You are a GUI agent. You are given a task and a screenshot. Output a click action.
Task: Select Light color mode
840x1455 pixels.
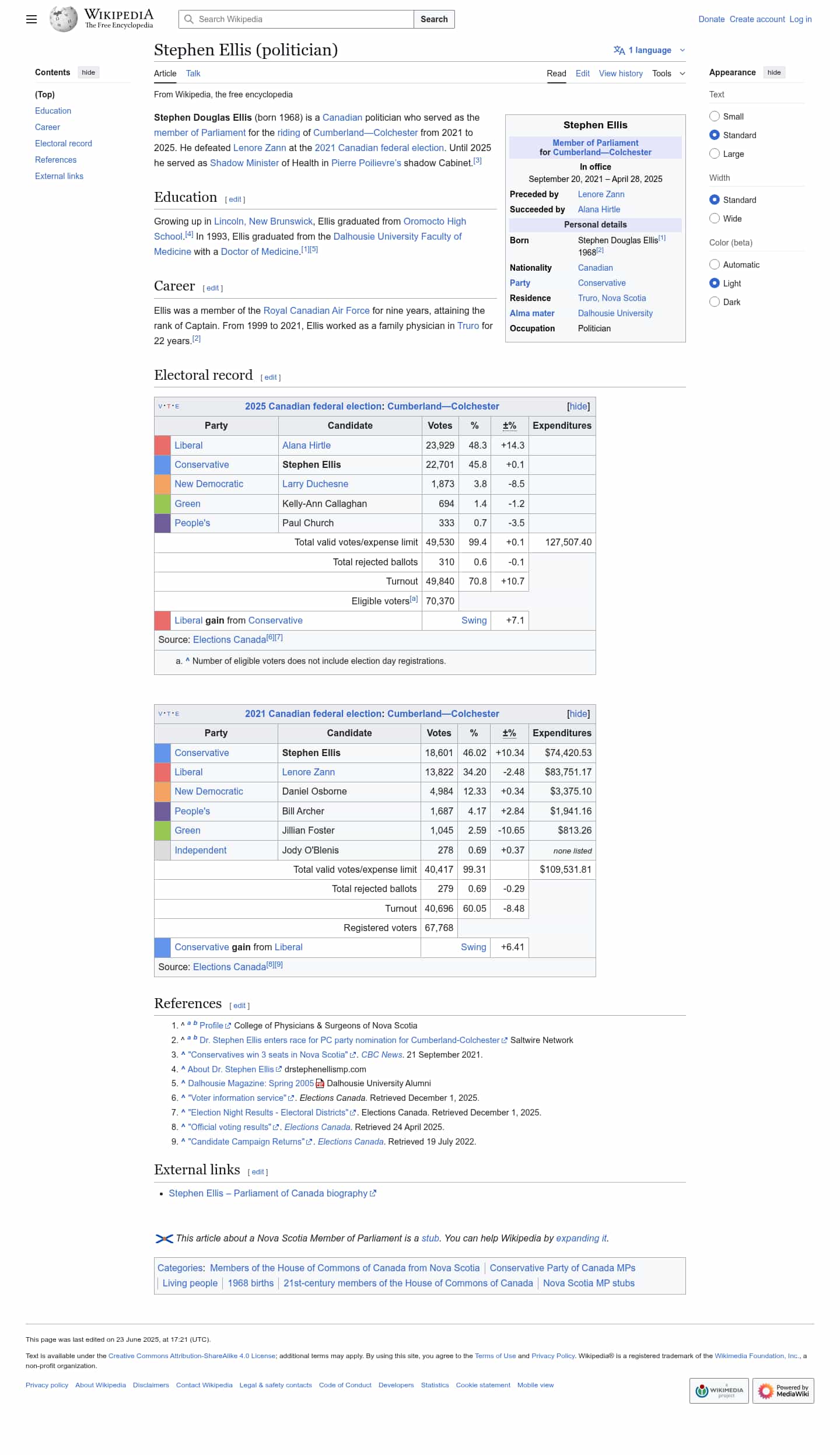pos(714,283)
